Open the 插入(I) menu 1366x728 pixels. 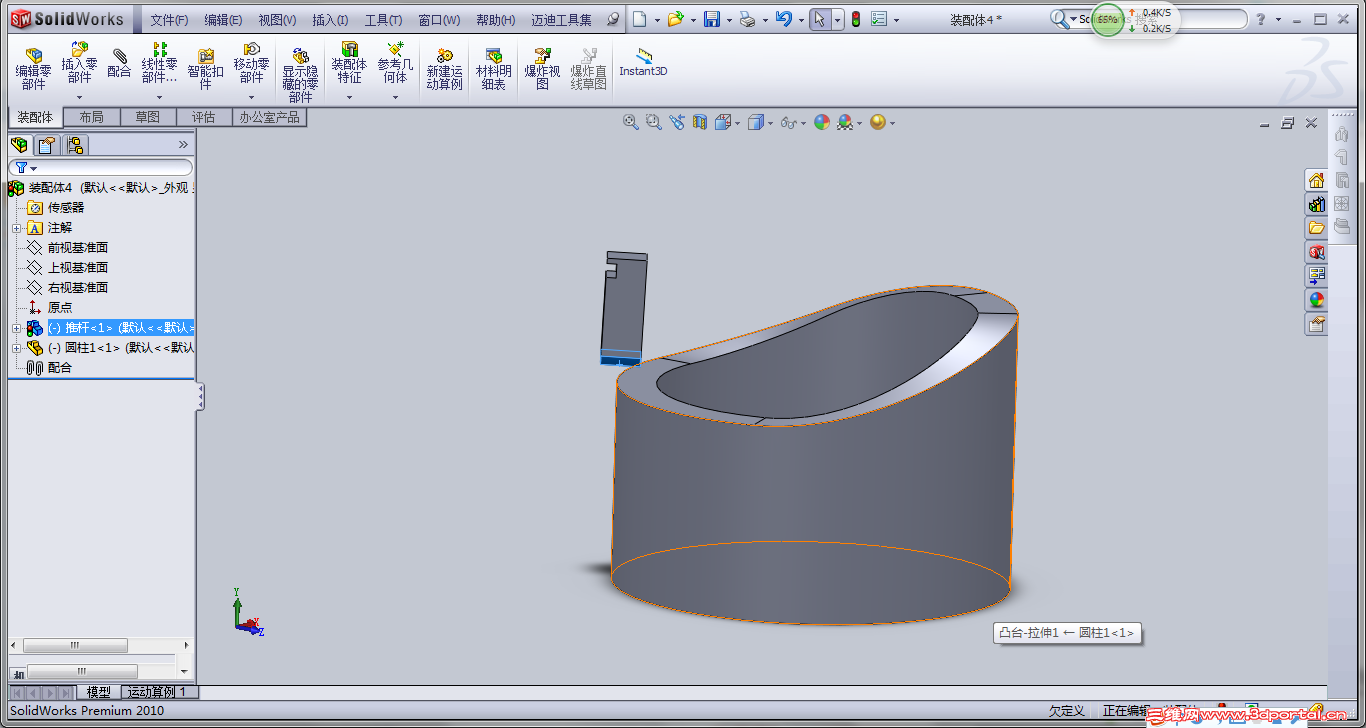point(330,20)
